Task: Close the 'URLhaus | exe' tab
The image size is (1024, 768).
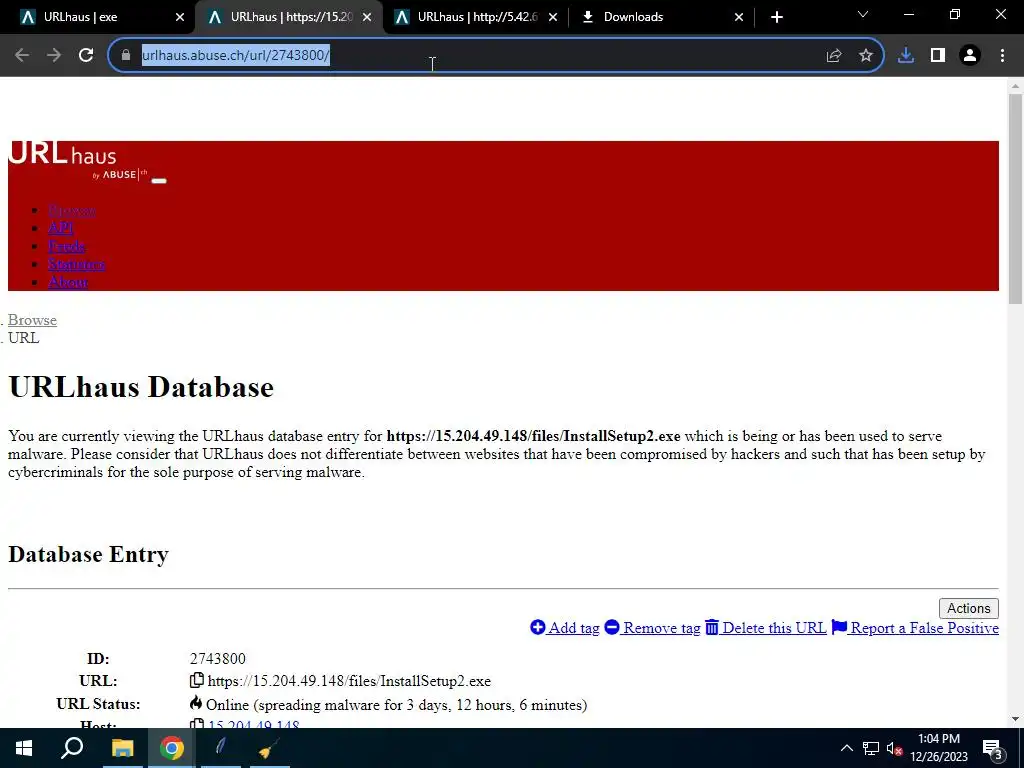Action: tap(180, 17)
